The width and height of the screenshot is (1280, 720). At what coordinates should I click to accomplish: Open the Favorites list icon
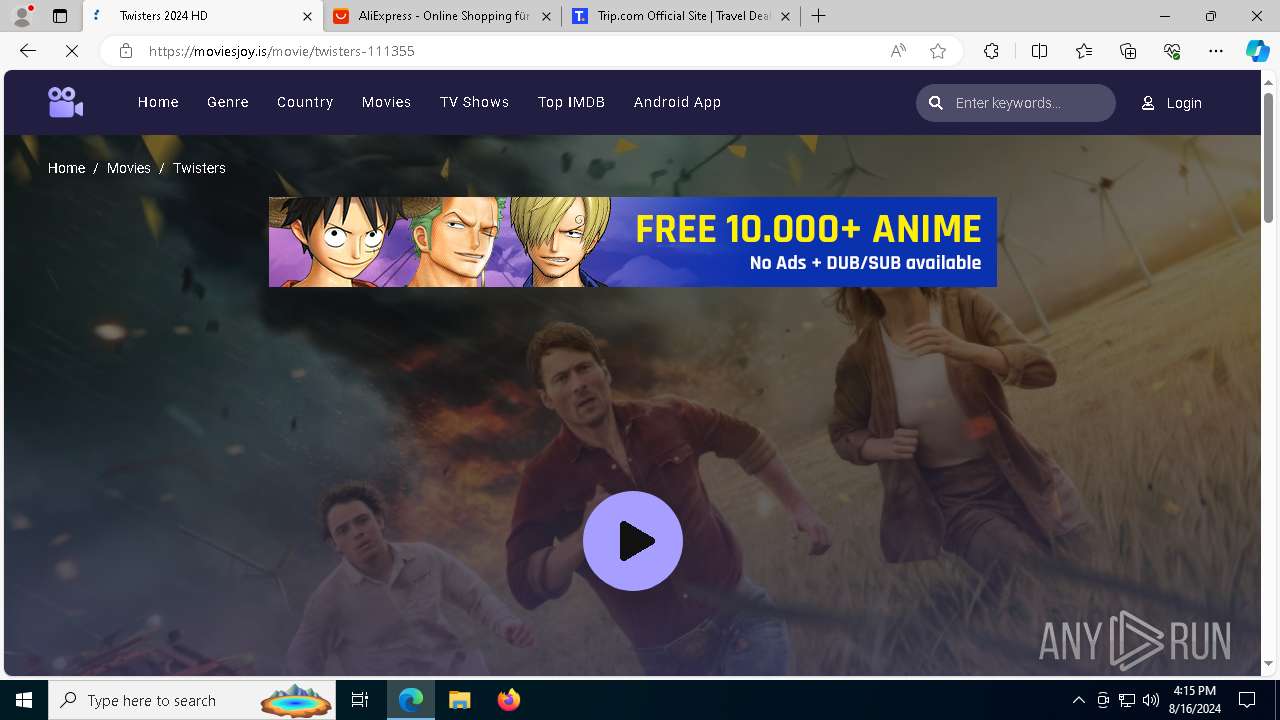point(1084,51)
